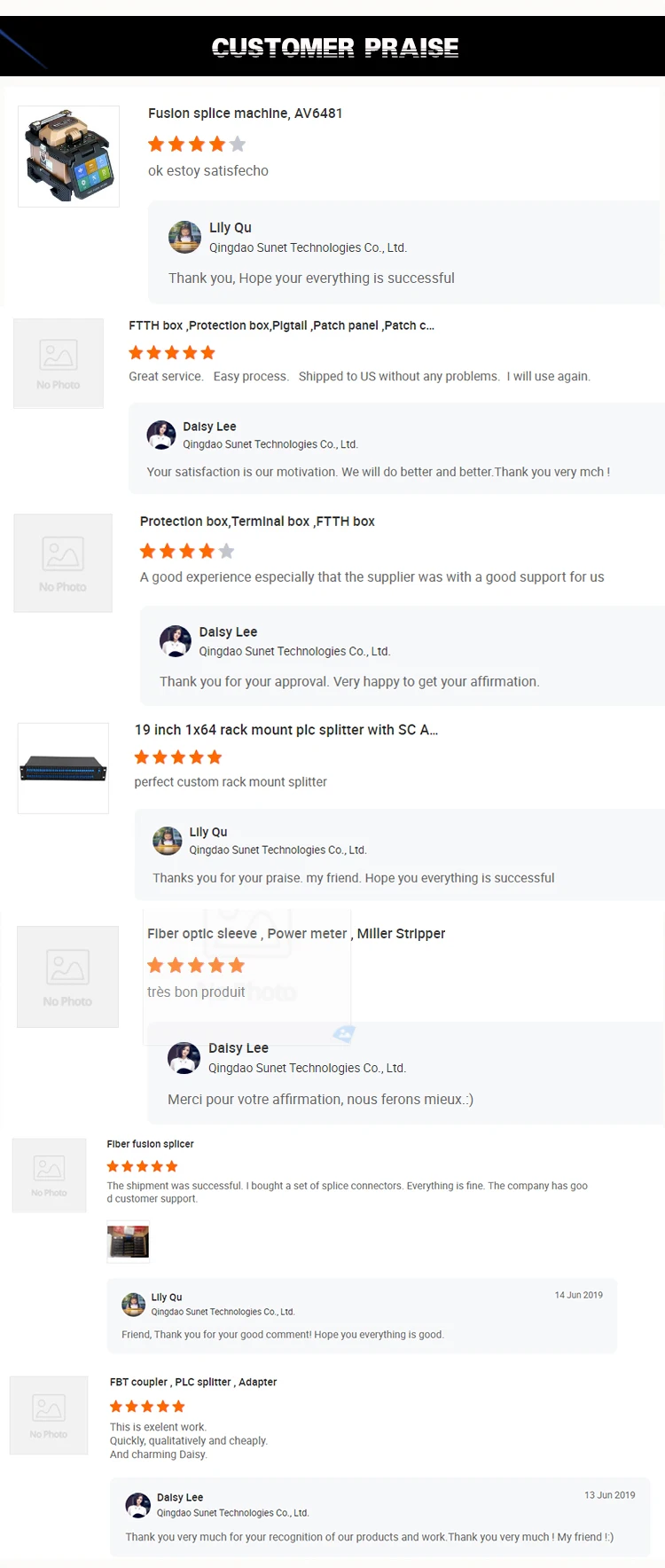The height and width of the screenshot is (1568, 665).
Task: Open the "FBT coupler, PLC splitter, Adapter" title
Action: pyautogui.click(x=193, y=1382)
